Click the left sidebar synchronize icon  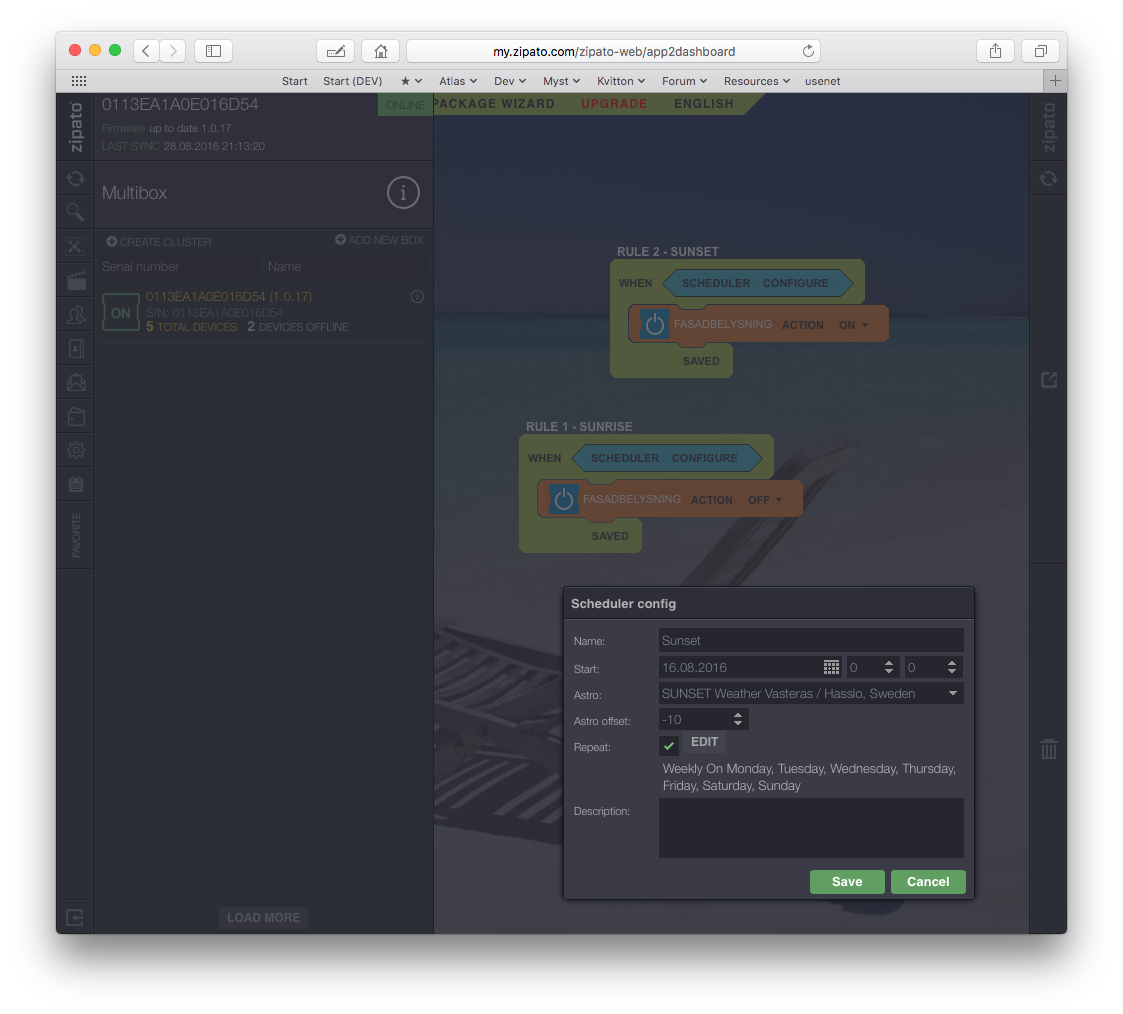[x=75, y=179]
